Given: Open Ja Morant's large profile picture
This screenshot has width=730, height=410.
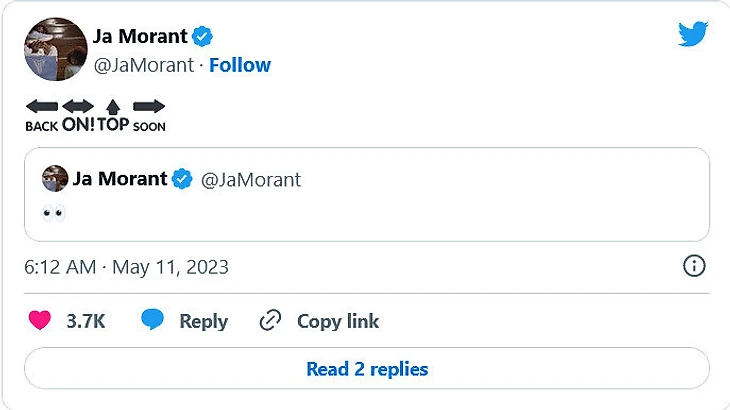Looking at the screenshot, I should [55, 50].
